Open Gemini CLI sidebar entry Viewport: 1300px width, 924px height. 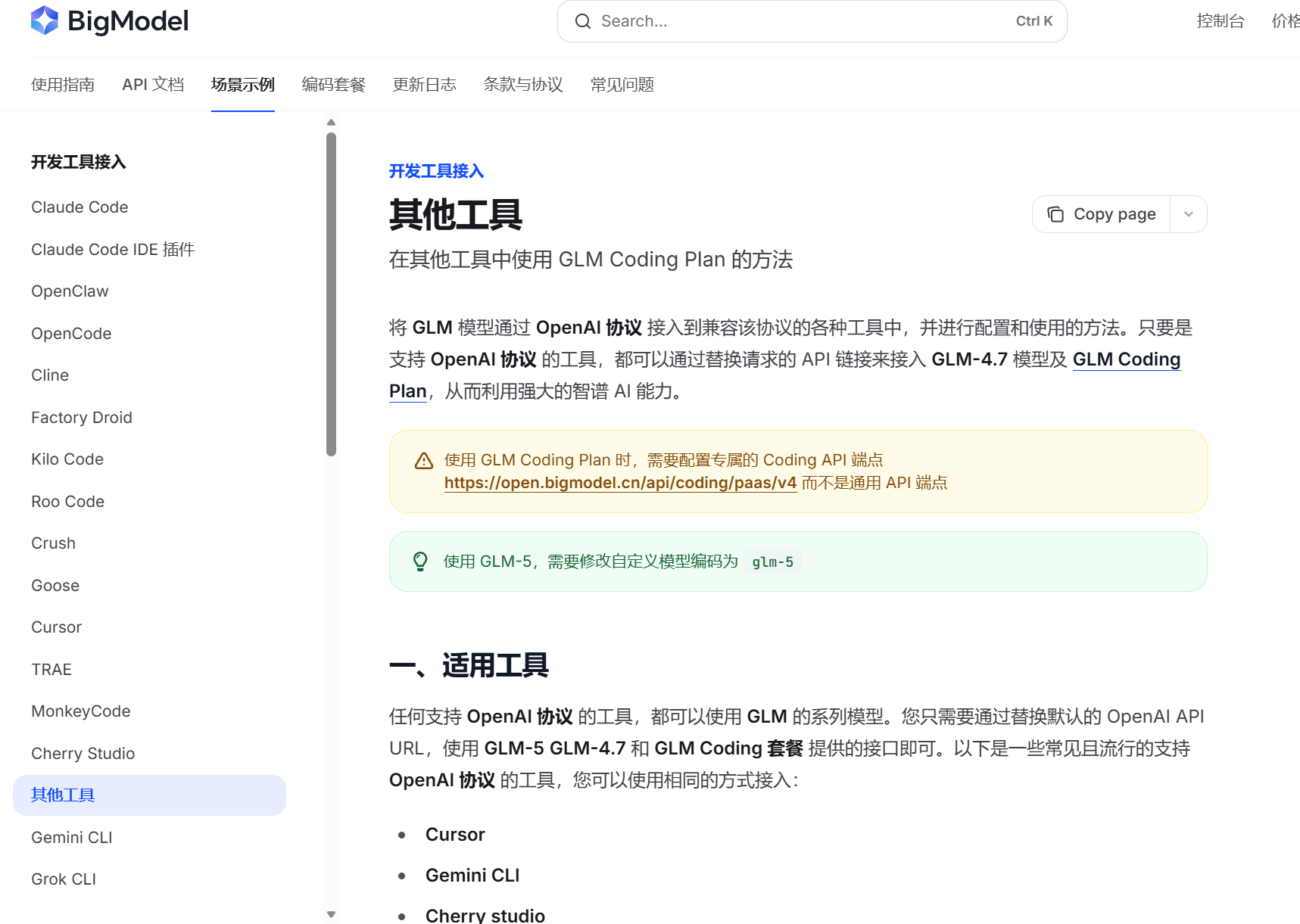pyautogui.click(x=72, y=838)
